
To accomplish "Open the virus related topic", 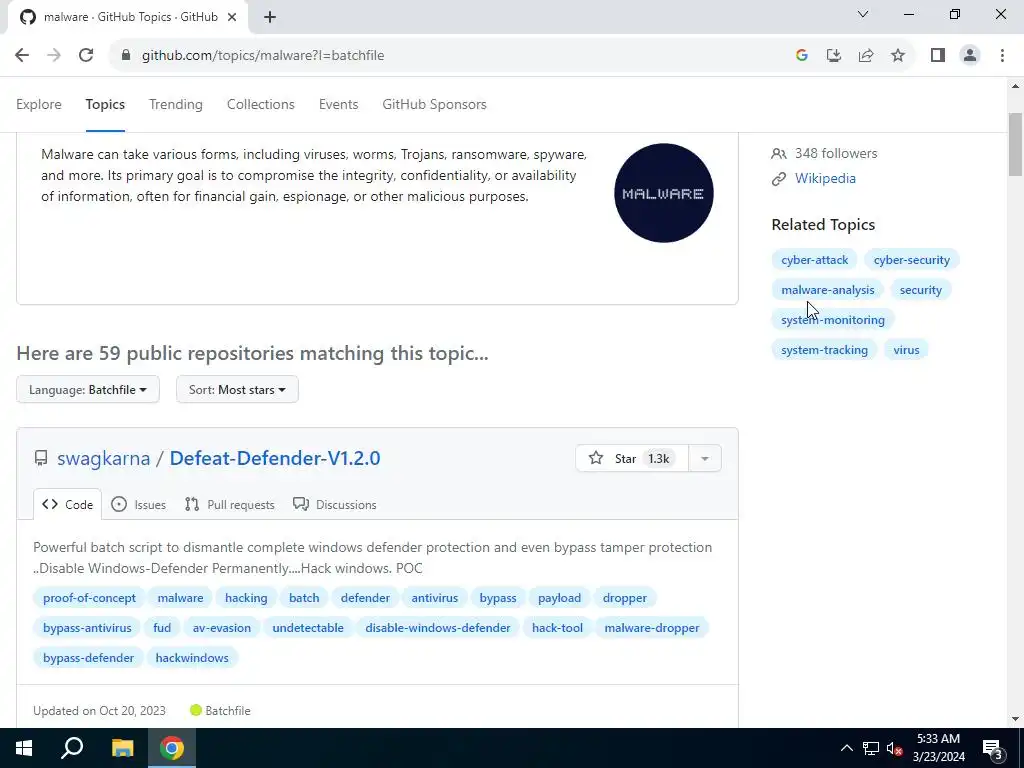I will pyautogui.click(x=906, y=350).
